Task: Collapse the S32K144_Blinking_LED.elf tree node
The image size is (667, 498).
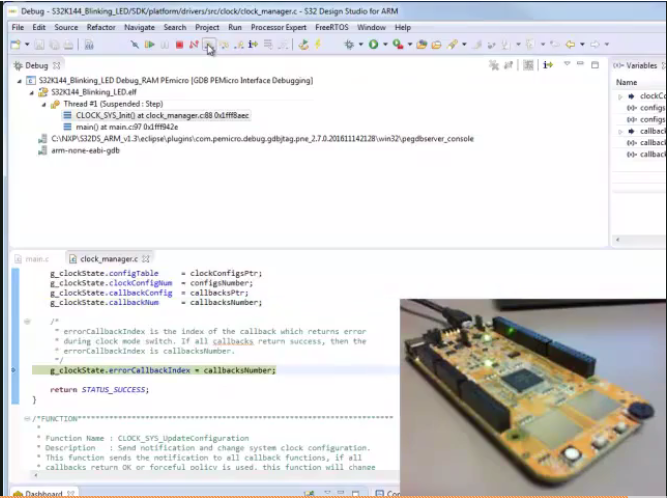Action: pos(31,92)
